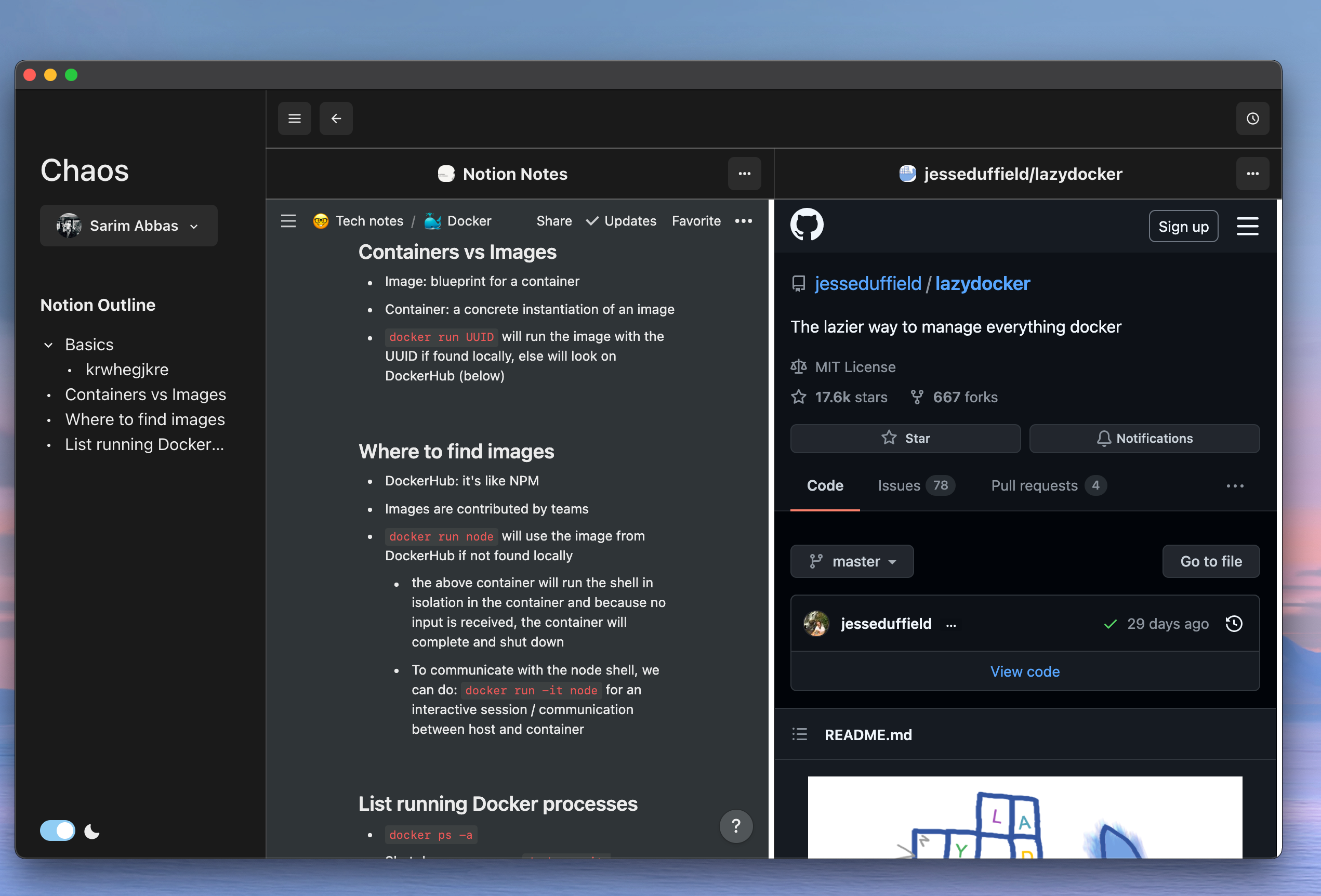1321x896 pixels.
Task: Open the jesseduffield/lazydocker pane options menu
Action: 1253,174
